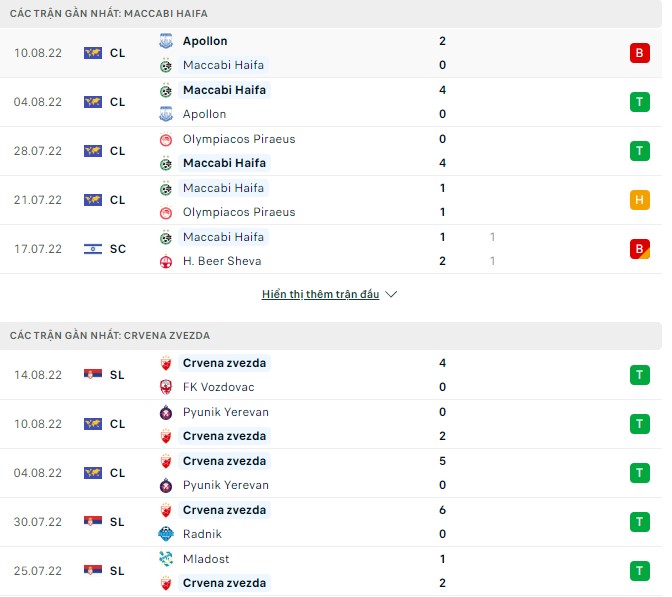The width and height of the screenshot is (672, 597).
Task: Click the Apollon club crest, 10.08.22 match
Action: tap(166, 41)
